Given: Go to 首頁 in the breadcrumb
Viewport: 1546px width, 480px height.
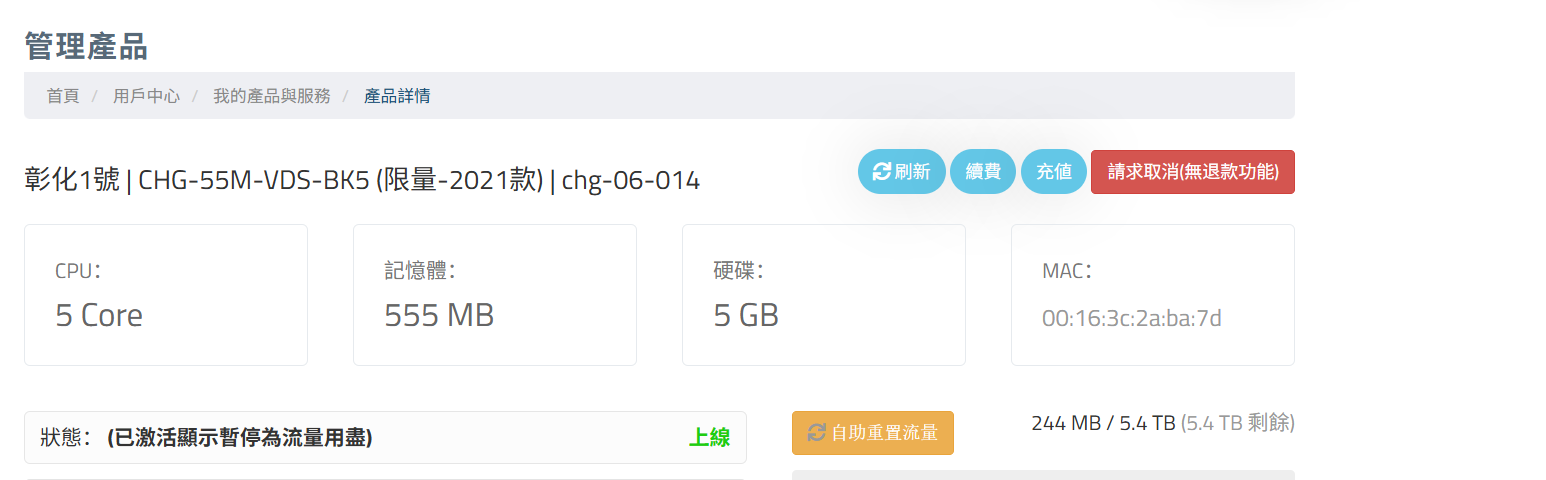Looking at the screenshot, I should (63, 96).
